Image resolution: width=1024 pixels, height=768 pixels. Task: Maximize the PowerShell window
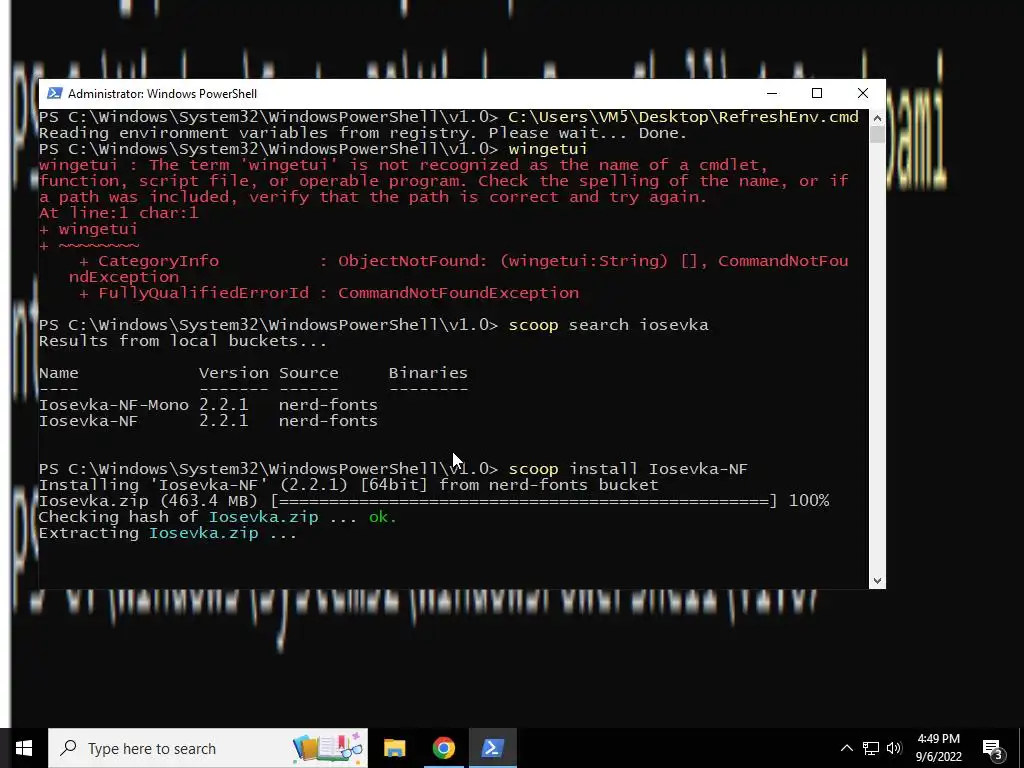[816, 93]
